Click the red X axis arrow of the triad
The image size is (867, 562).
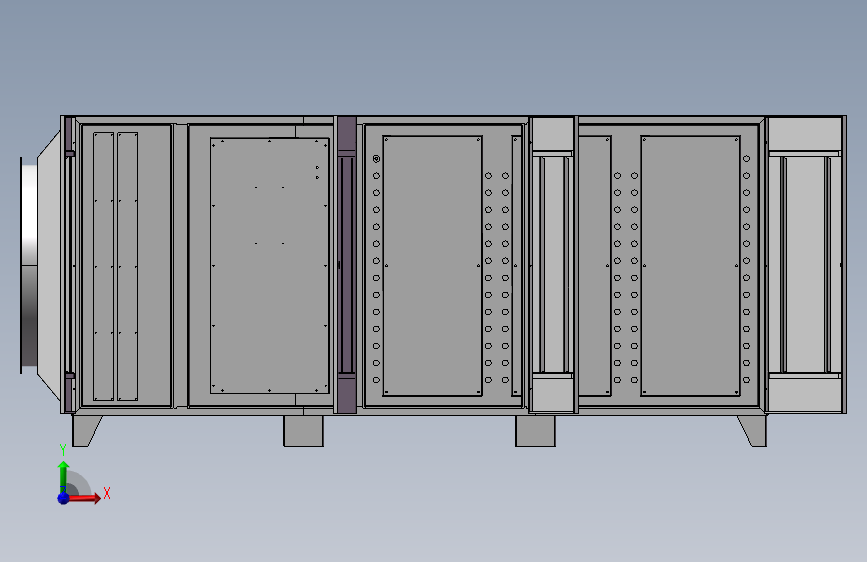pyautogui.click(x=83, y=498)
